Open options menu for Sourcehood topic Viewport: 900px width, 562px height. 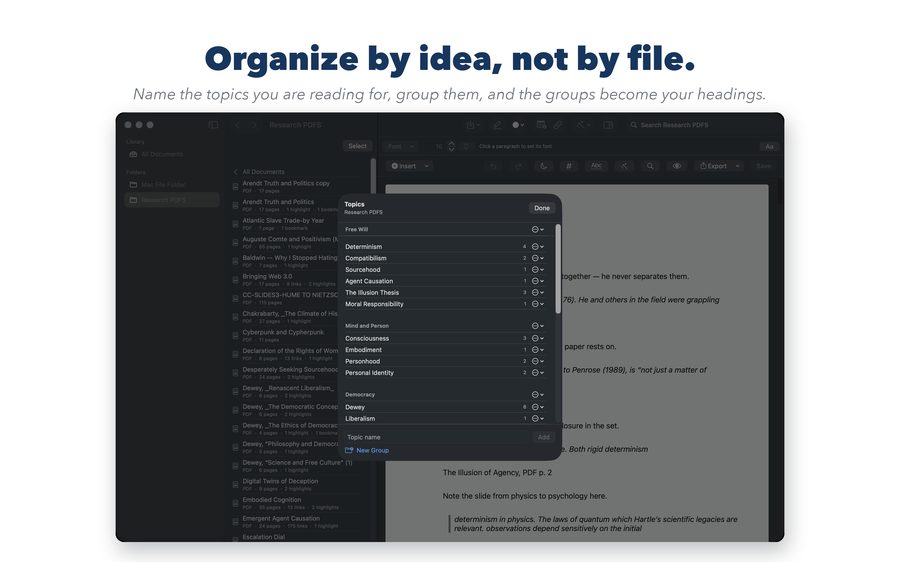point(537,269)
